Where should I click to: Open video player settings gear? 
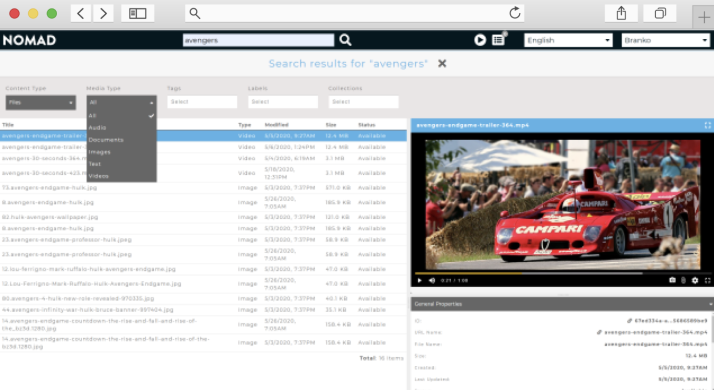(x=695, y=281)
